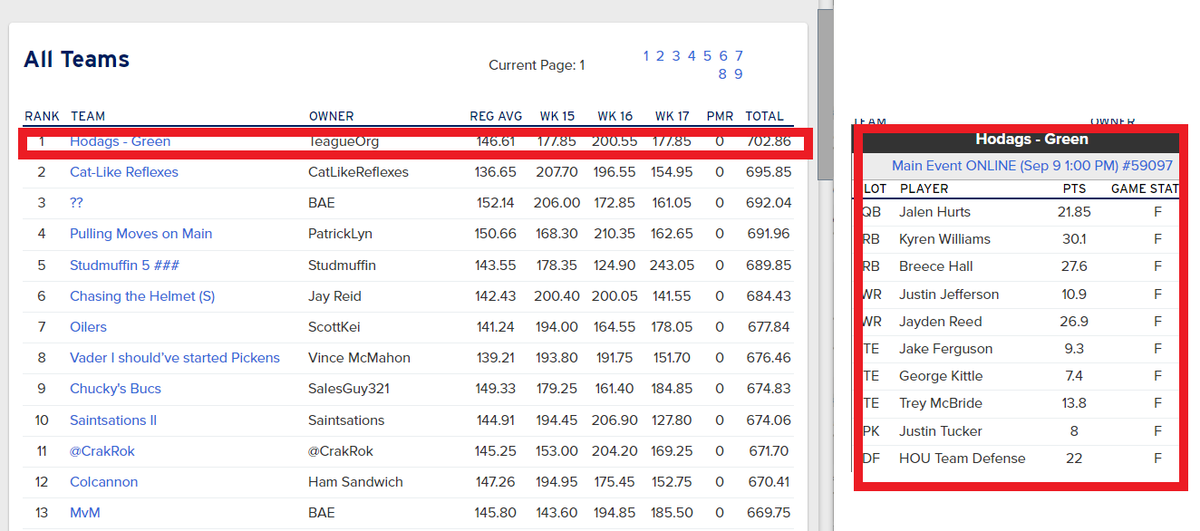Select owner name Jay Reid
This screenshot has width=1200, height=531.
pos(334,296)
